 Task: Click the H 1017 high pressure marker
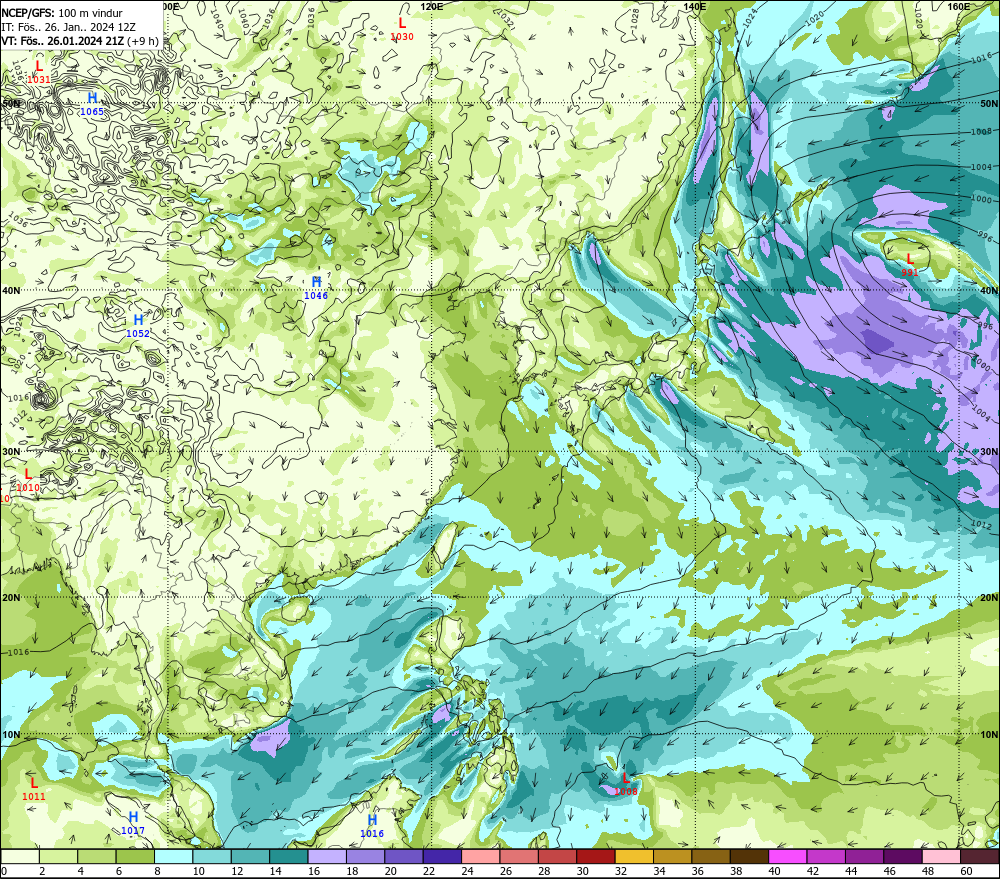pyautogui.click(x=133, y=824)
